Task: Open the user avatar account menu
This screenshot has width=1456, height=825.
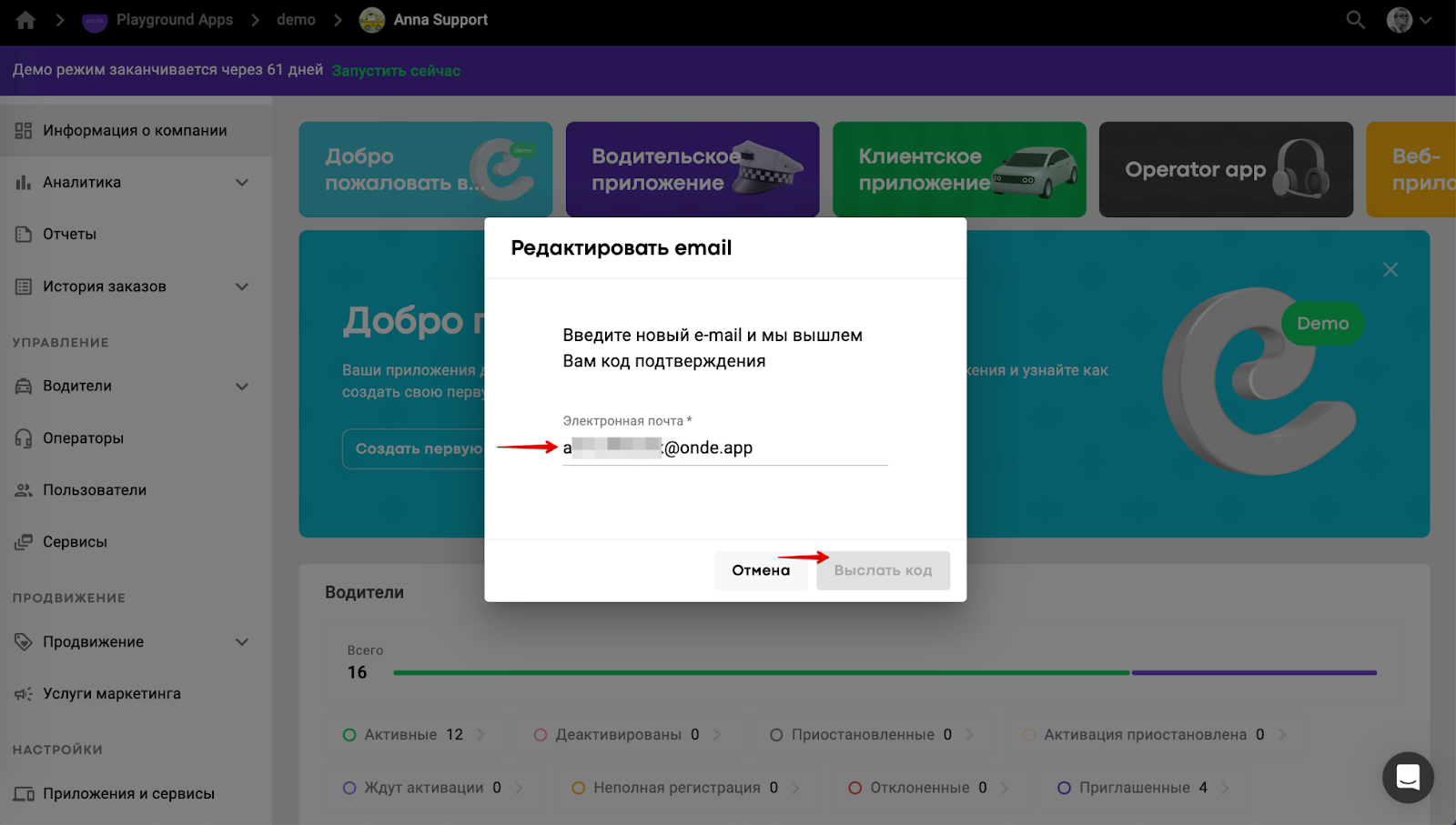Action: click(x=1409, y=20)
